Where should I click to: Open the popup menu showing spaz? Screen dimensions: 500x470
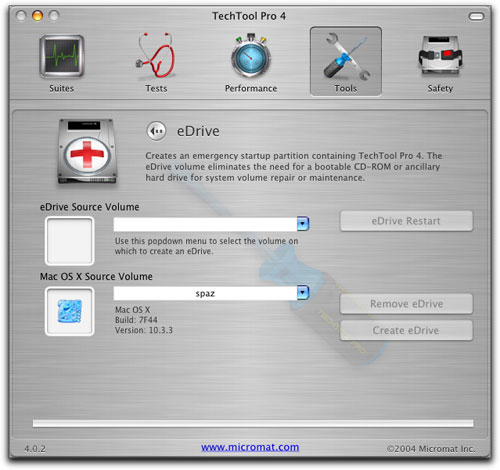click(211, 293)
